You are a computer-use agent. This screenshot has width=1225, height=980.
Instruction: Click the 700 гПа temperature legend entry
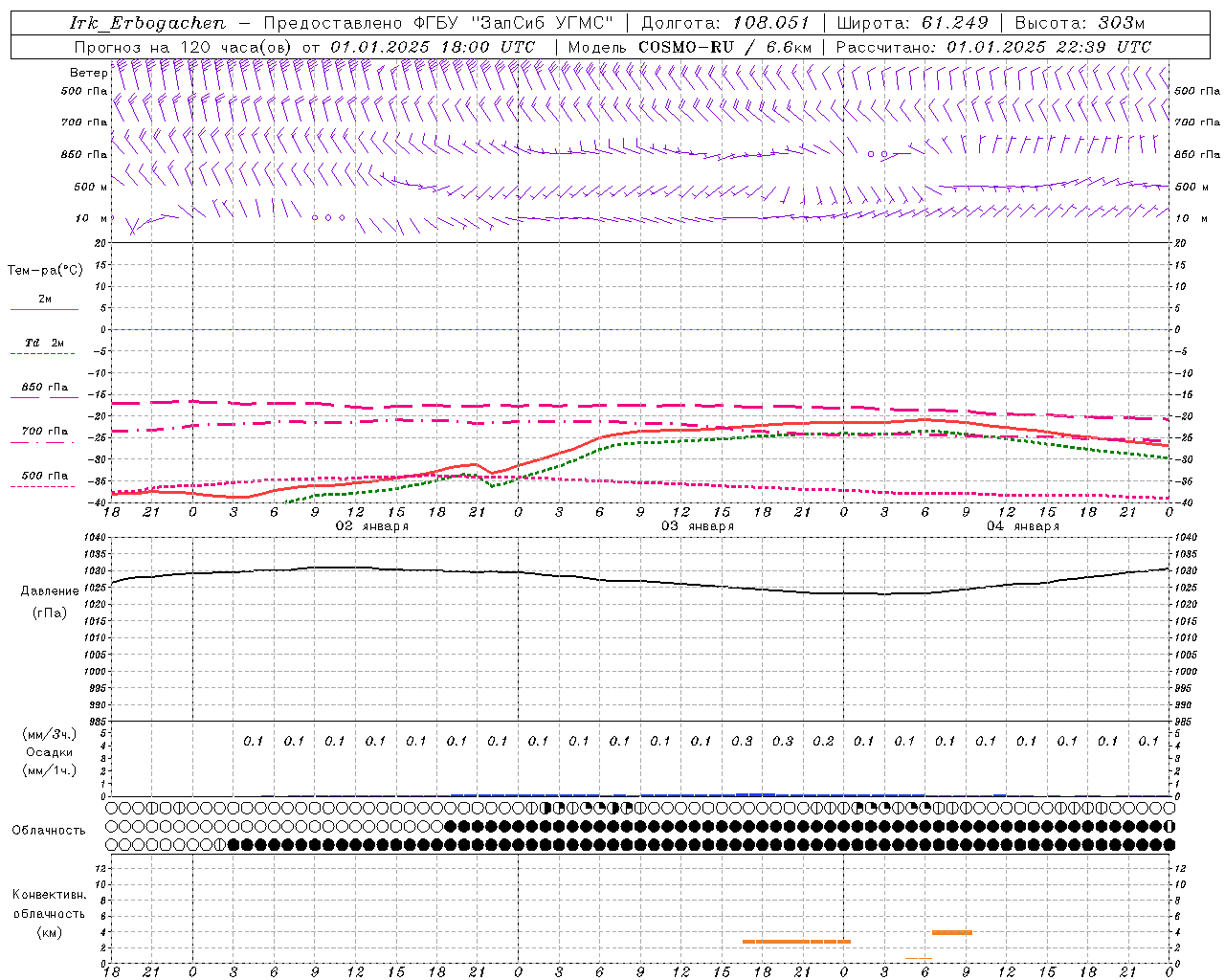[x=44, y=432]
